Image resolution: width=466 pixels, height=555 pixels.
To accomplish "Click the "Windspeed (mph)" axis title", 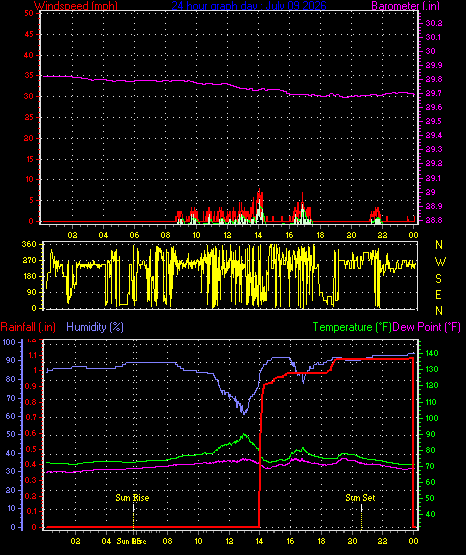I will (x=76, y=6).
